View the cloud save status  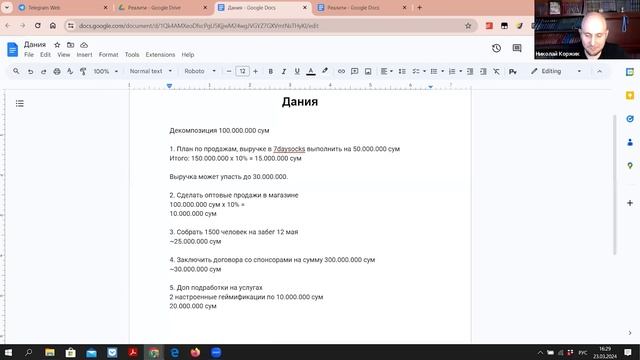(84, 45)
